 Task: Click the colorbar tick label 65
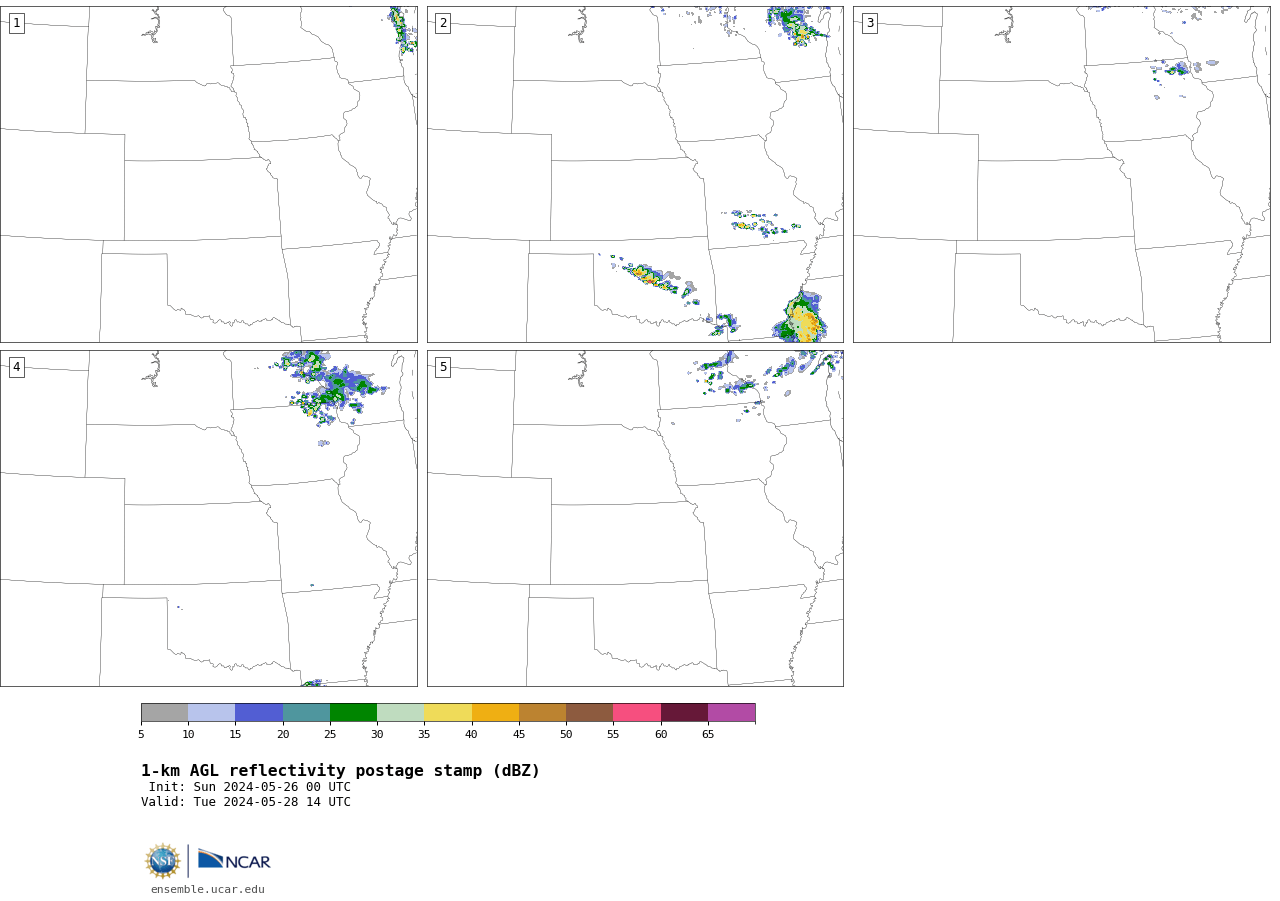(x=708, y=735)
